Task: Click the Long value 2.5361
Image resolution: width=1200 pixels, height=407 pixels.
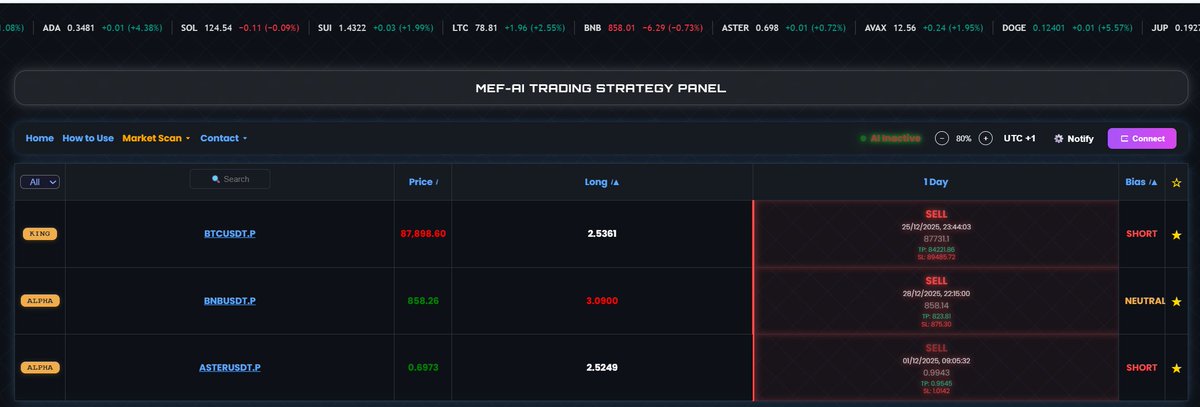Action: [602, 233]
